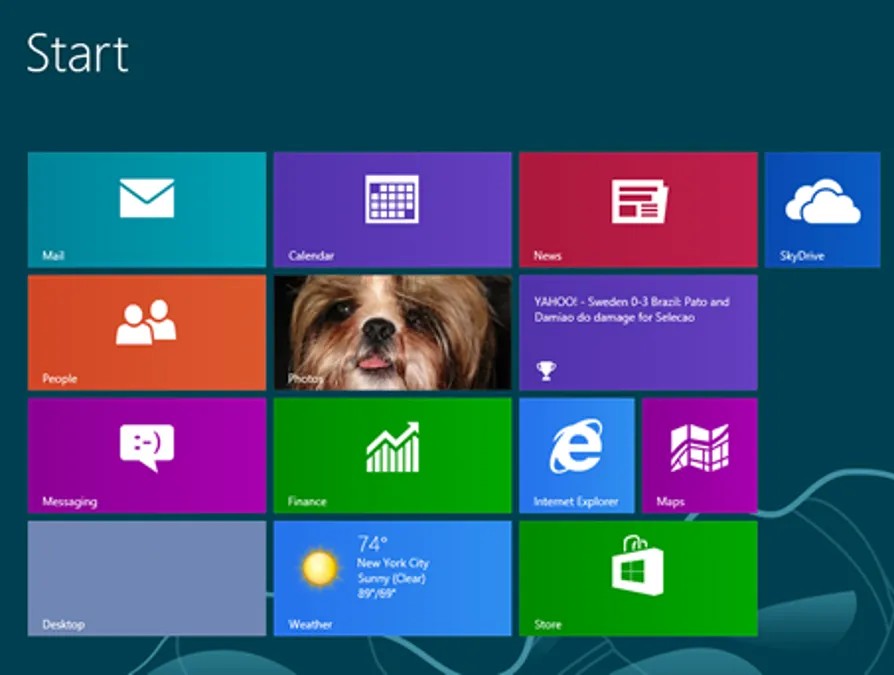Screen dimensions: 894x675
Task: Click the sun icon in Weather tile
Action: 320,568
